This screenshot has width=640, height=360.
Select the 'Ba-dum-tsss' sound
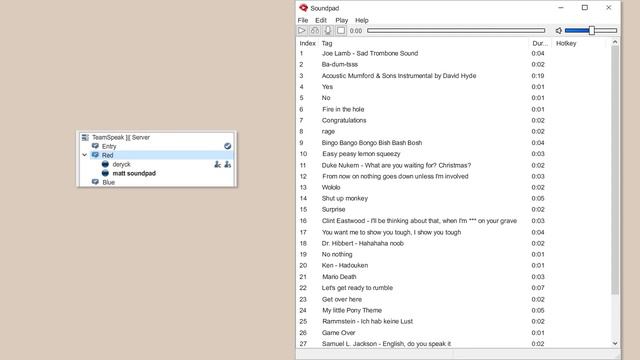[340, 64]
